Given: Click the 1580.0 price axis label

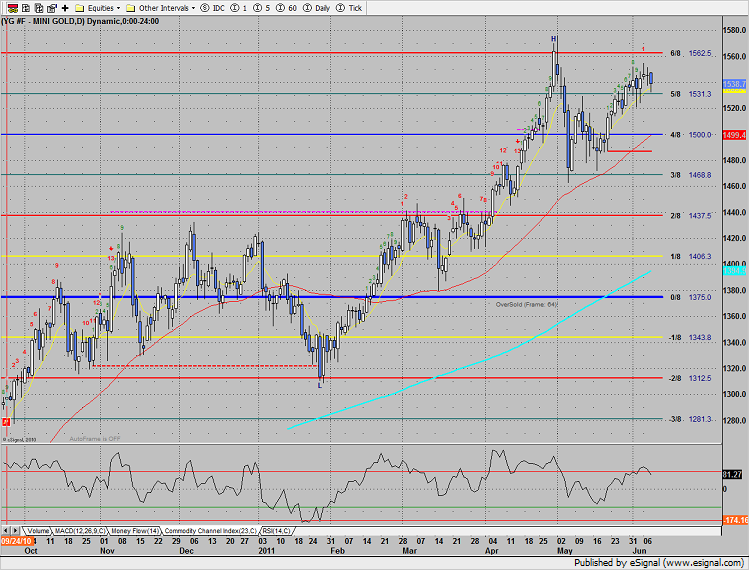Looking at the screenshot, I should (x=734, y=30).
